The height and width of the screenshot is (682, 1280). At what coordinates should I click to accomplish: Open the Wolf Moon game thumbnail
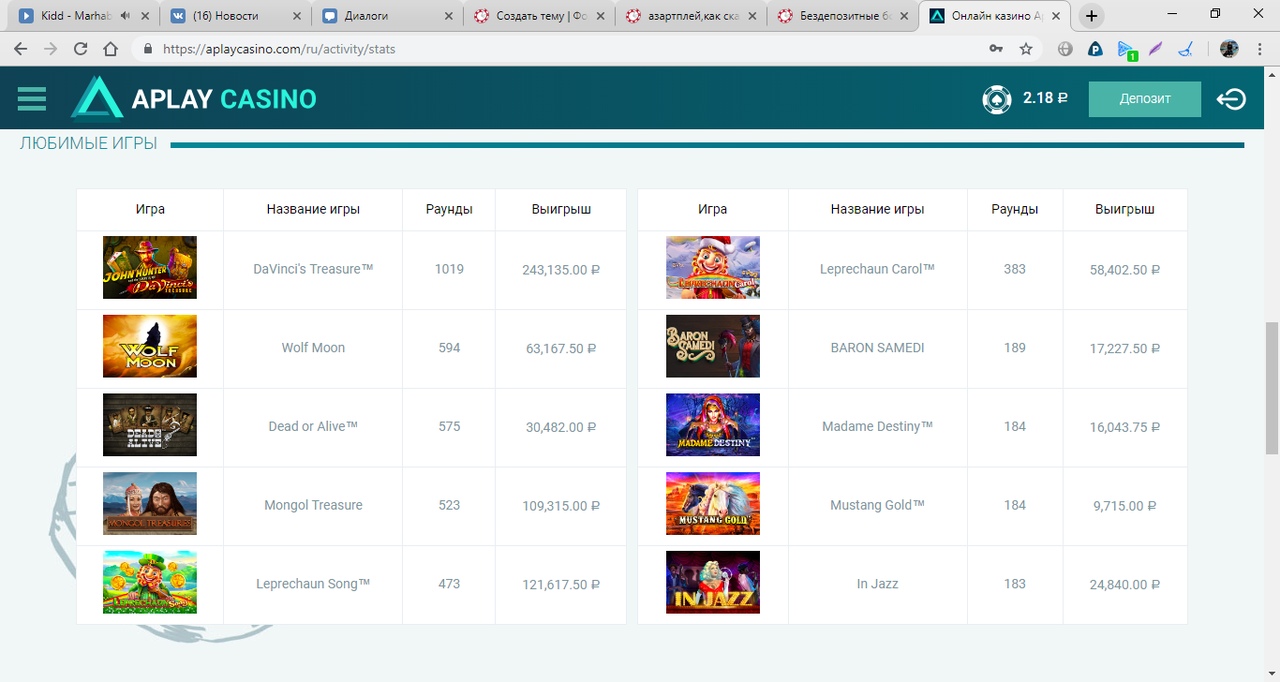pos(150,346)
